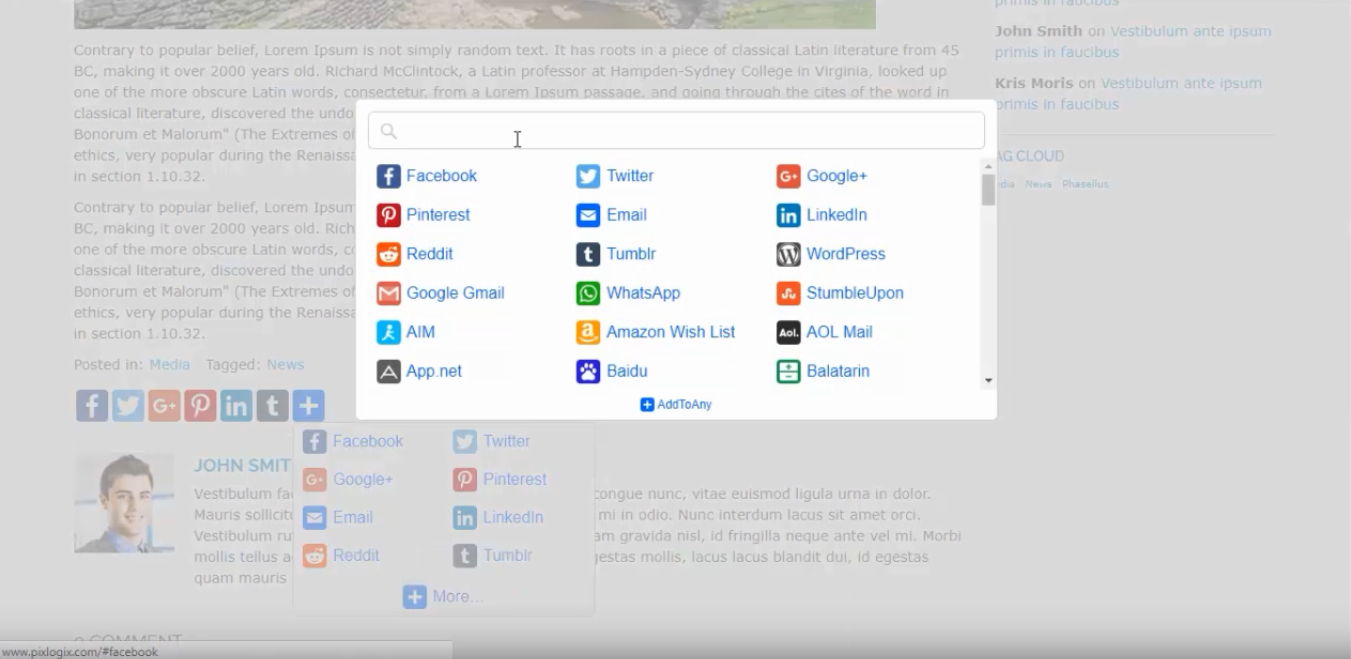1351x659 pixels.
Task: Click the scrollbar down arrow in the modal
Action: pyautogui.click(x=988, y=380)
